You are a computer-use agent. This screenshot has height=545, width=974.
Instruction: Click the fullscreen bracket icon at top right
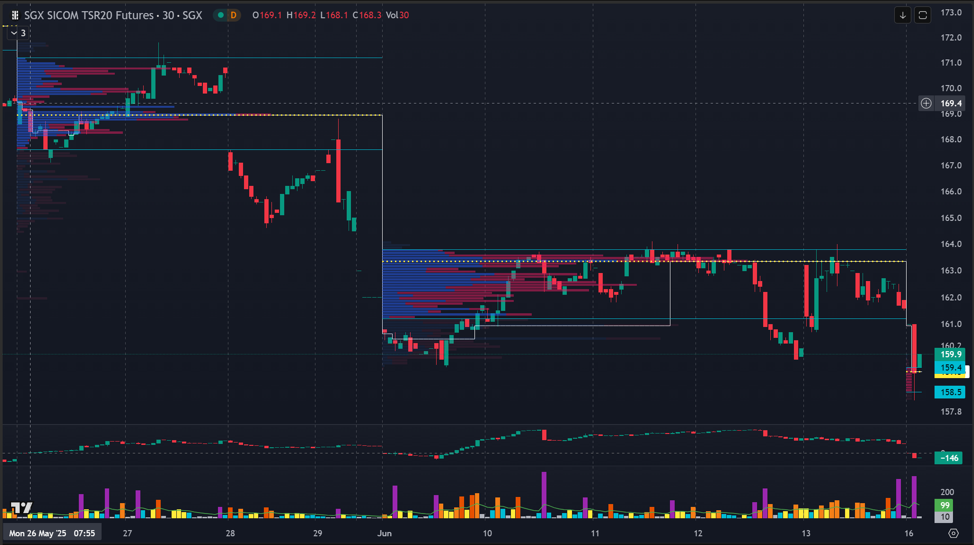(922, 15)
